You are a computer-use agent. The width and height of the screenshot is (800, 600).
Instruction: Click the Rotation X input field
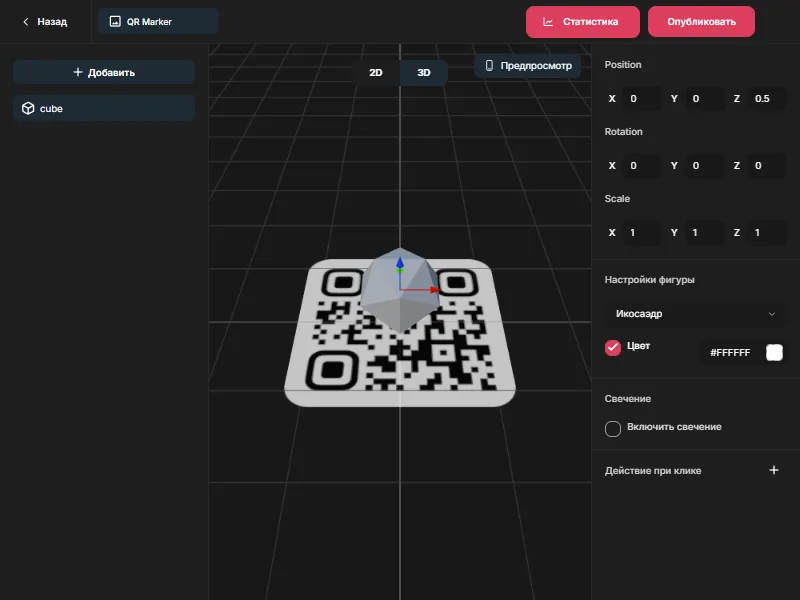tap(641, 165)
